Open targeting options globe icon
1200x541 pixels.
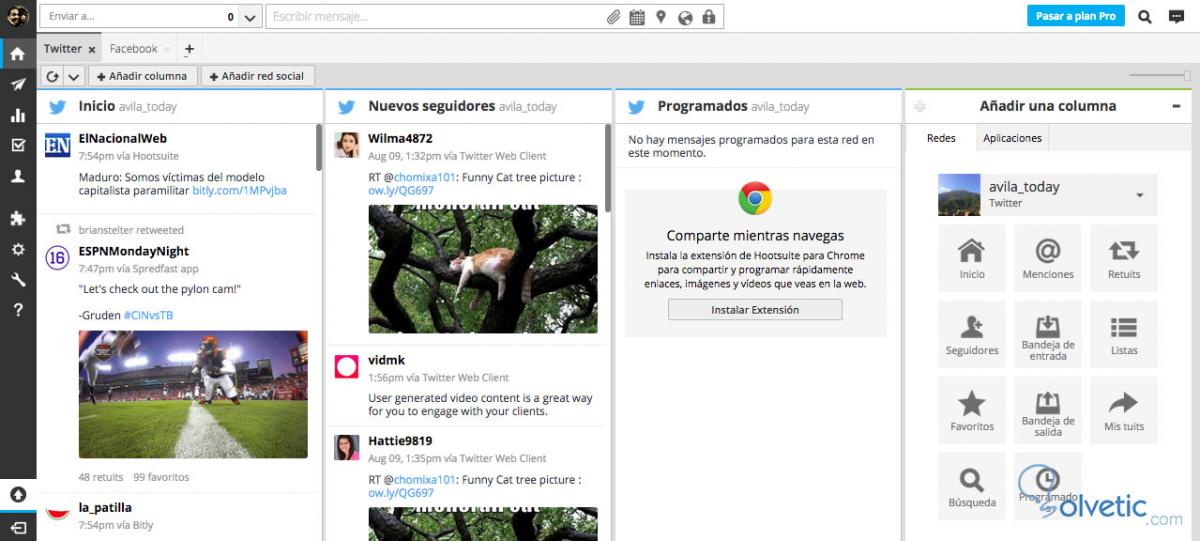tap(685, 17)
